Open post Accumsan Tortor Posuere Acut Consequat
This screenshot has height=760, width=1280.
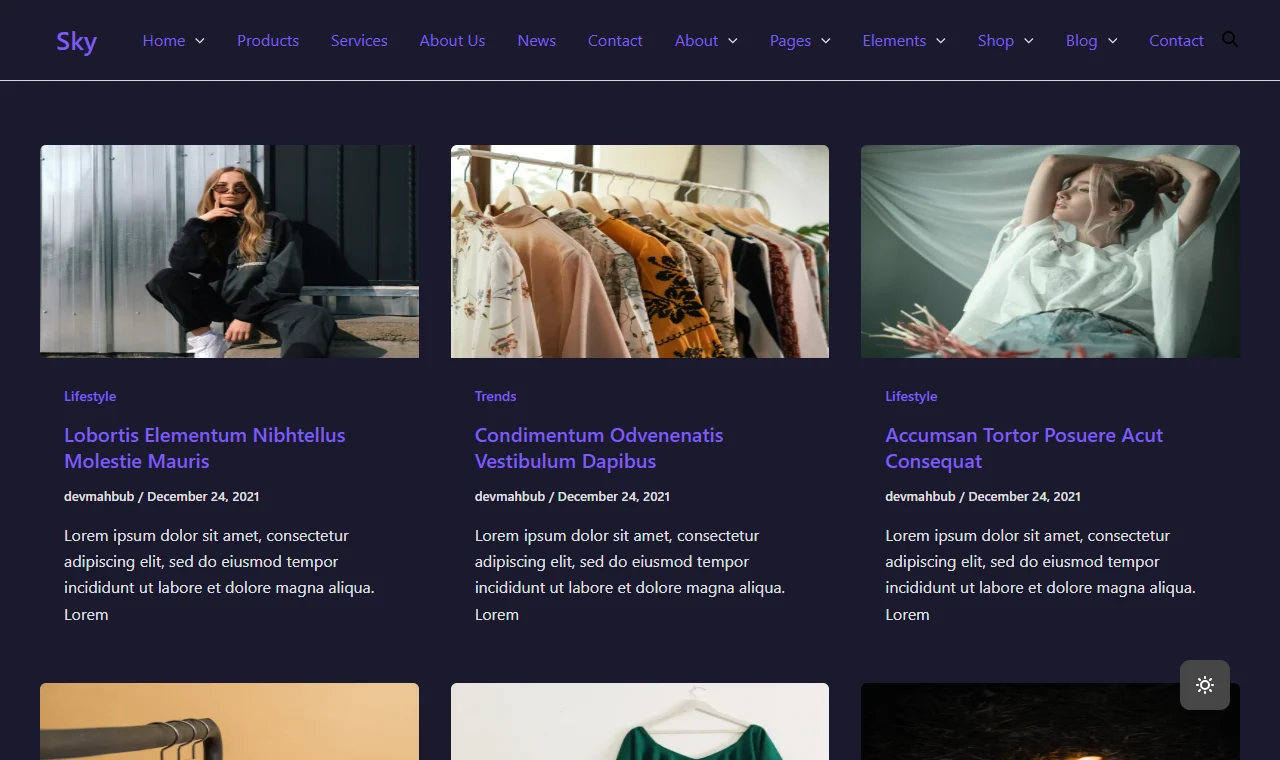pyautogui.click(x=1024, y=448)
